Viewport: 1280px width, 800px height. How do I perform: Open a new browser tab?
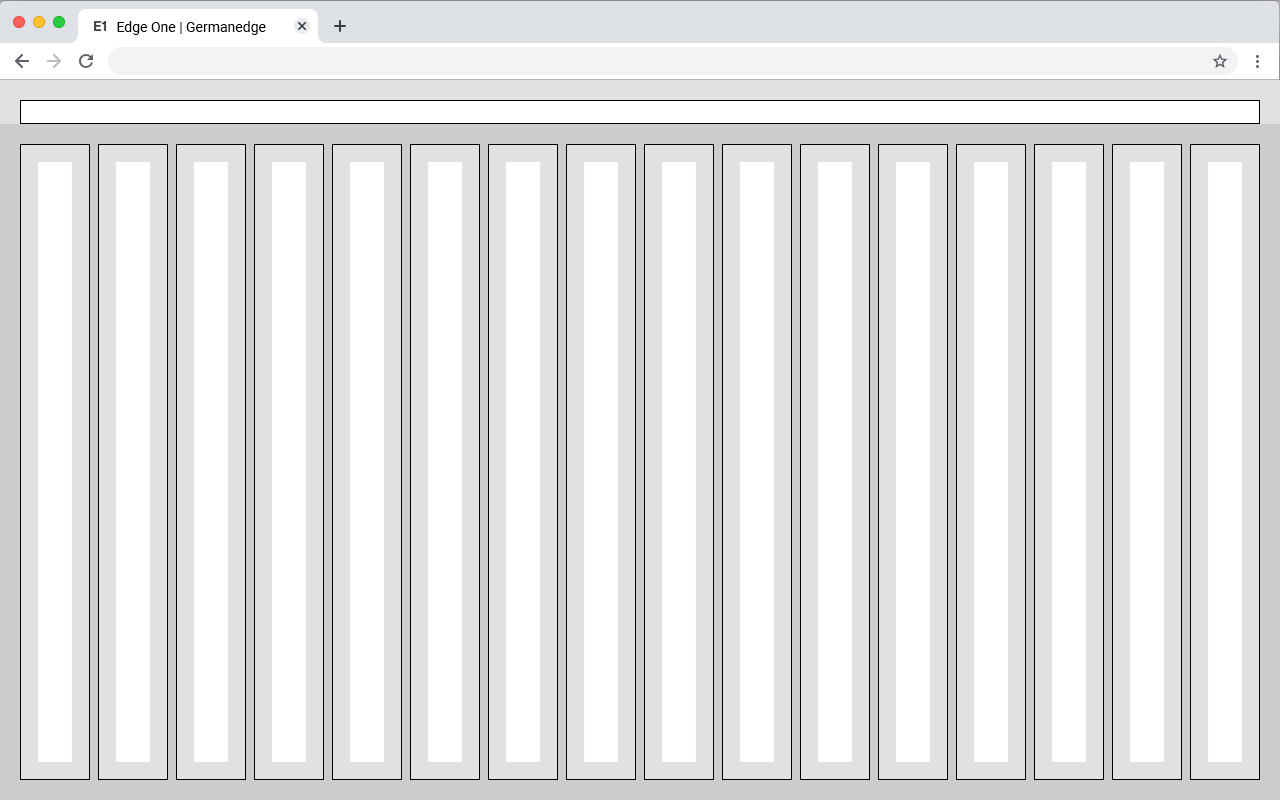point(340,26)
